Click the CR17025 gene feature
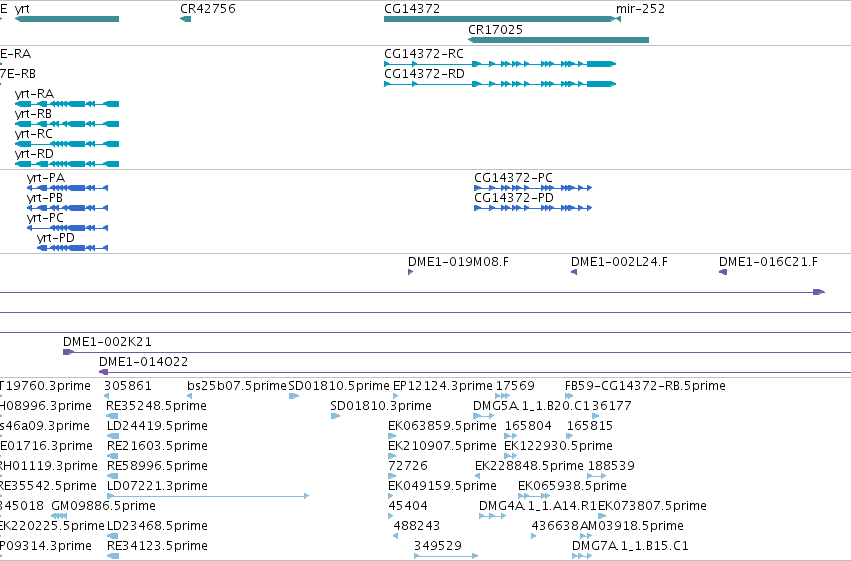The height and width of the screenshot is (561, 851). (558, 40)
